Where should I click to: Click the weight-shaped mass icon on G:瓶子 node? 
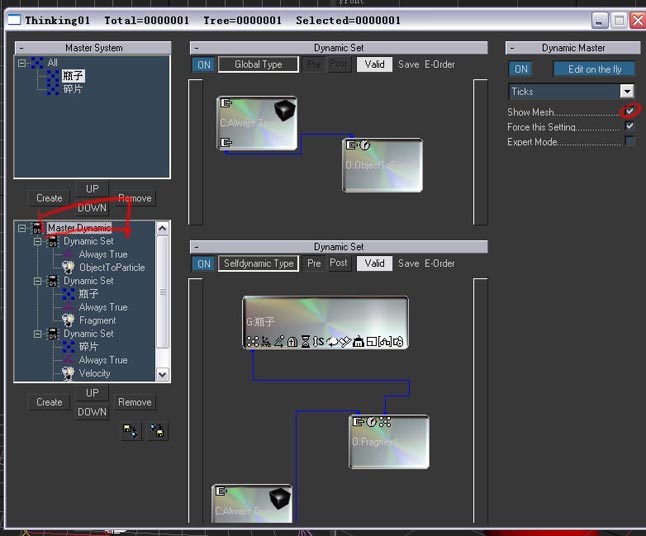(358, 342)
